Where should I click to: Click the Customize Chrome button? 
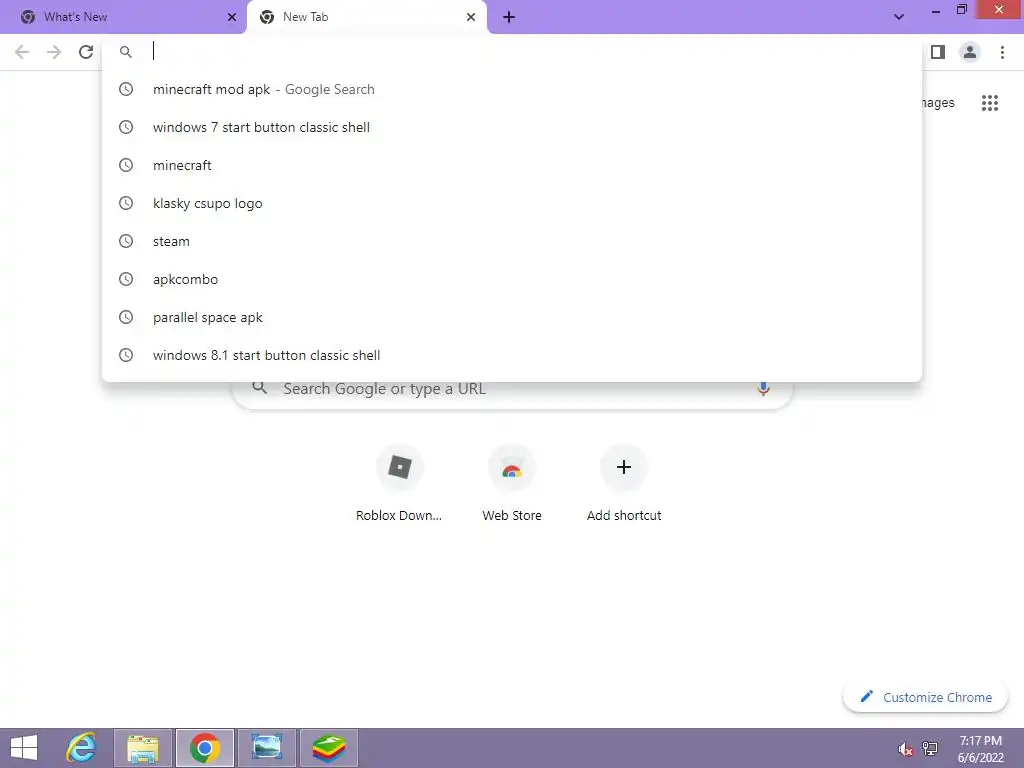925,697
